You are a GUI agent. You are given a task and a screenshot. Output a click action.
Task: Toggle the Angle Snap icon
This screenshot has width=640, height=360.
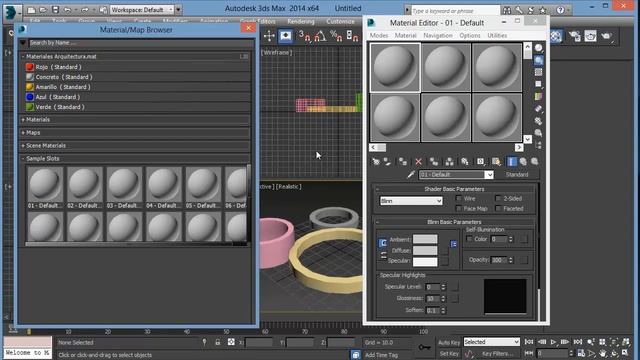(320, 36)
